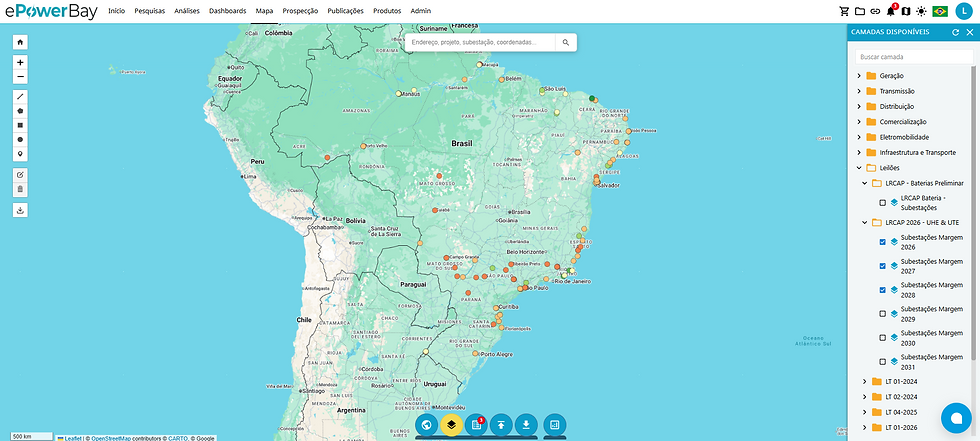Refresh the available layers list
Viewport: 980px width, 441px height.
coord(955,32)
